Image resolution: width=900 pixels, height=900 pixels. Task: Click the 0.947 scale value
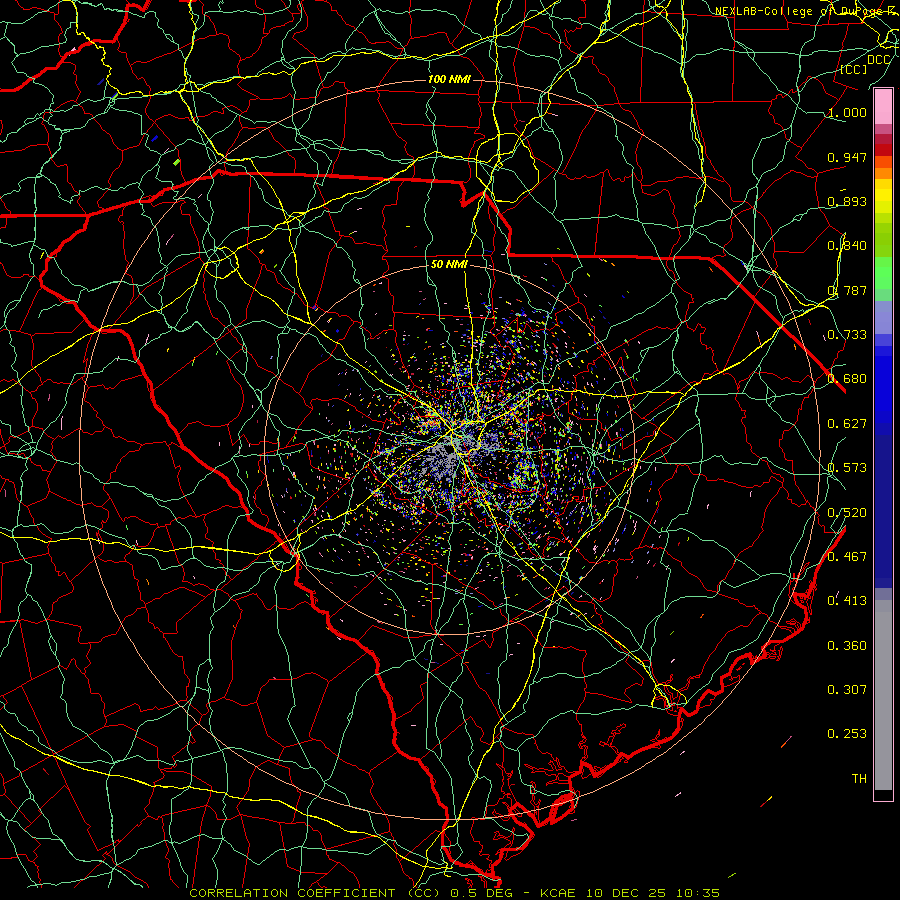tap(847, 157)
